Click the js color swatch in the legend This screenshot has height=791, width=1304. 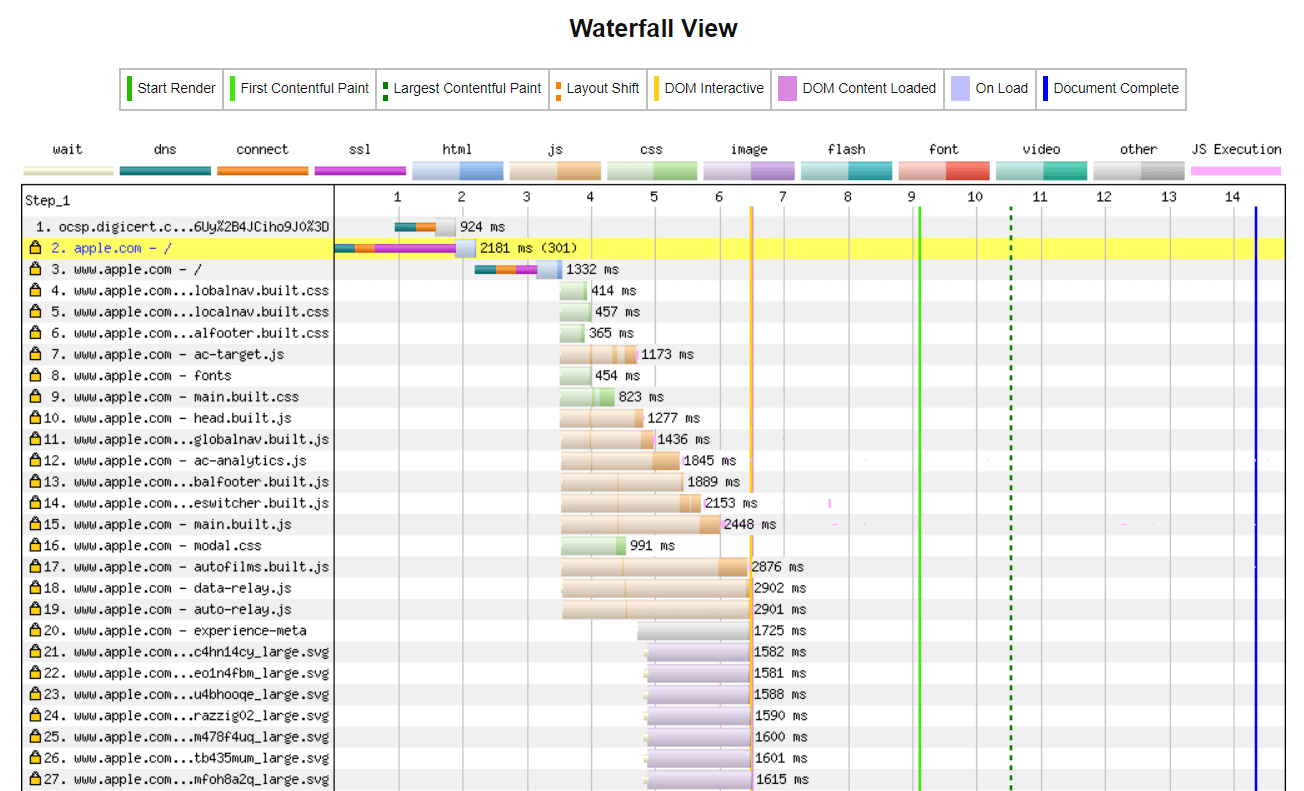pos(555,171)
